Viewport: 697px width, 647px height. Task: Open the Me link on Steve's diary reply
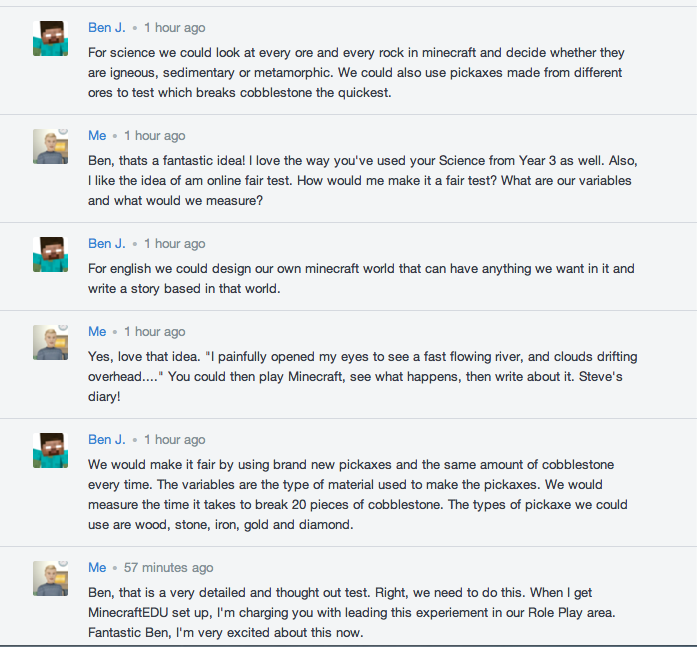tap(97, 331)
